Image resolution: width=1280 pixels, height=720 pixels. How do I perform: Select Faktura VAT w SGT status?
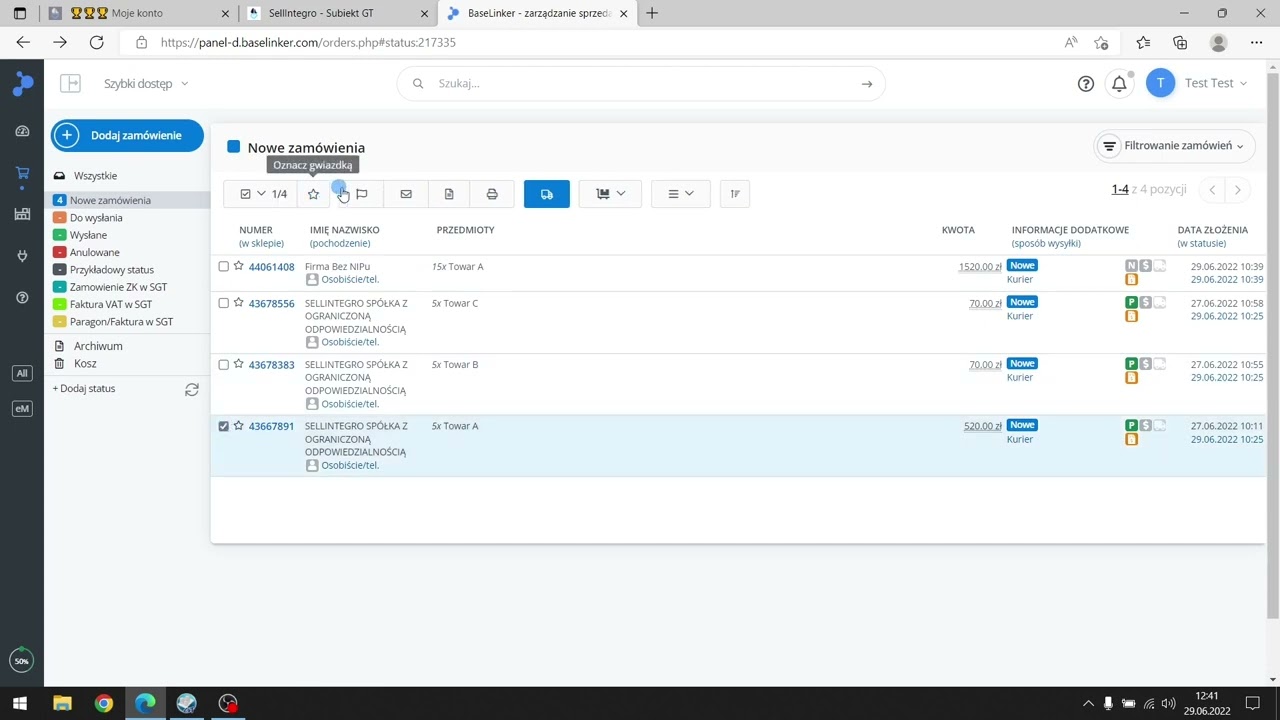(x=111, y=304)
